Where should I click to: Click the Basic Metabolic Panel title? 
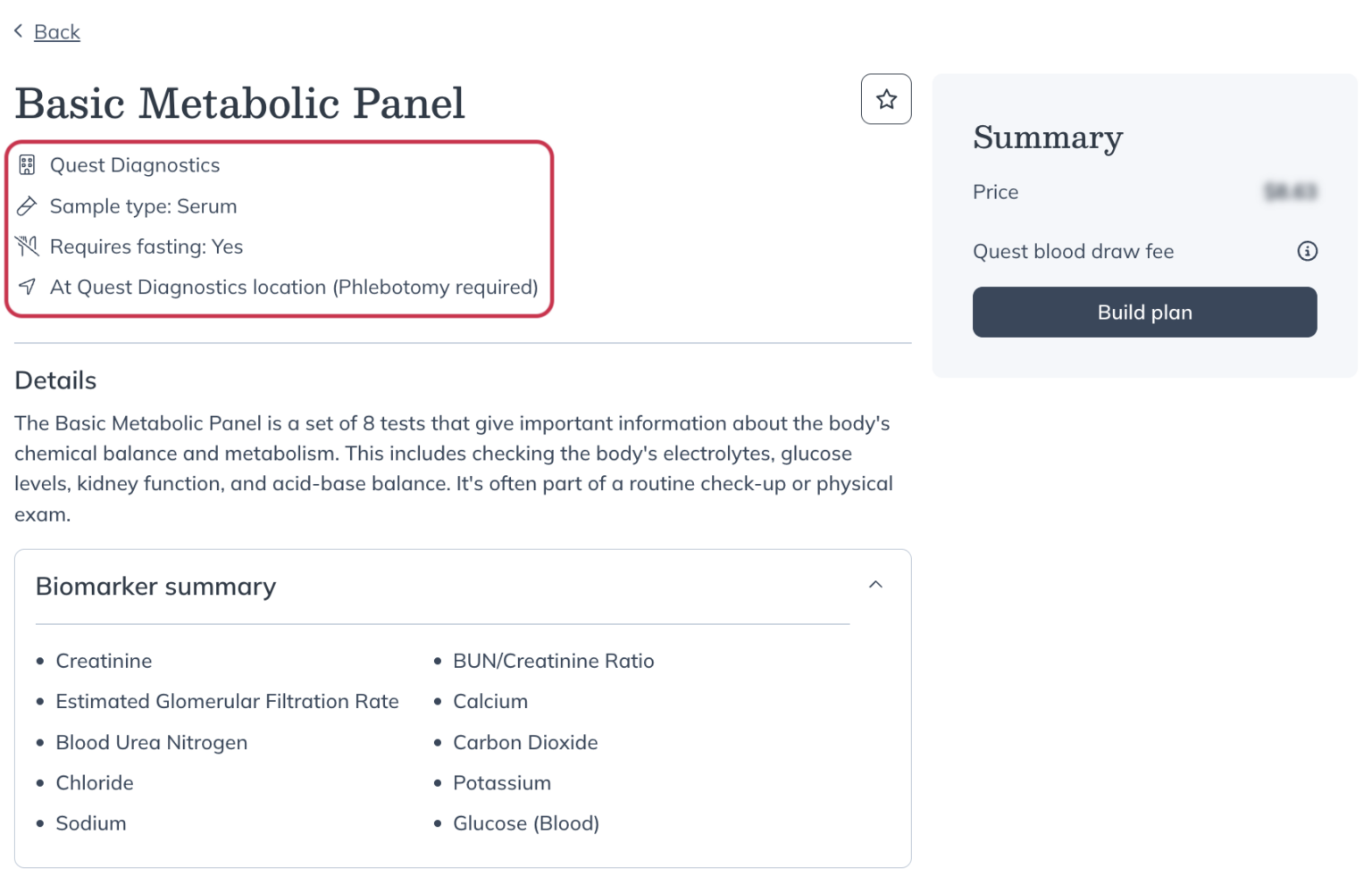[x=240, y=104]
